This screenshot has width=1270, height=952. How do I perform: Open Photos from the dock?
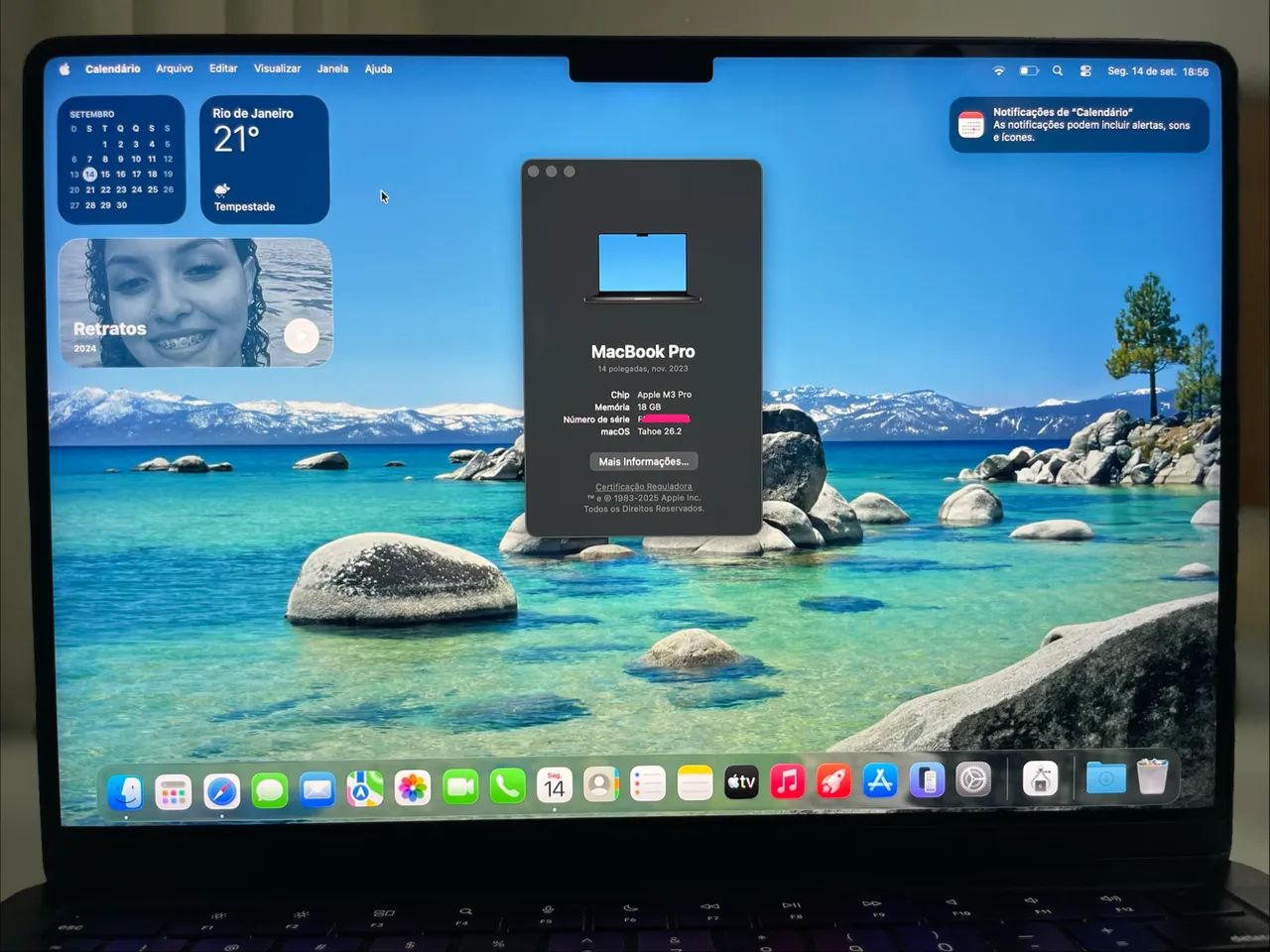click(x=412, y=788)
